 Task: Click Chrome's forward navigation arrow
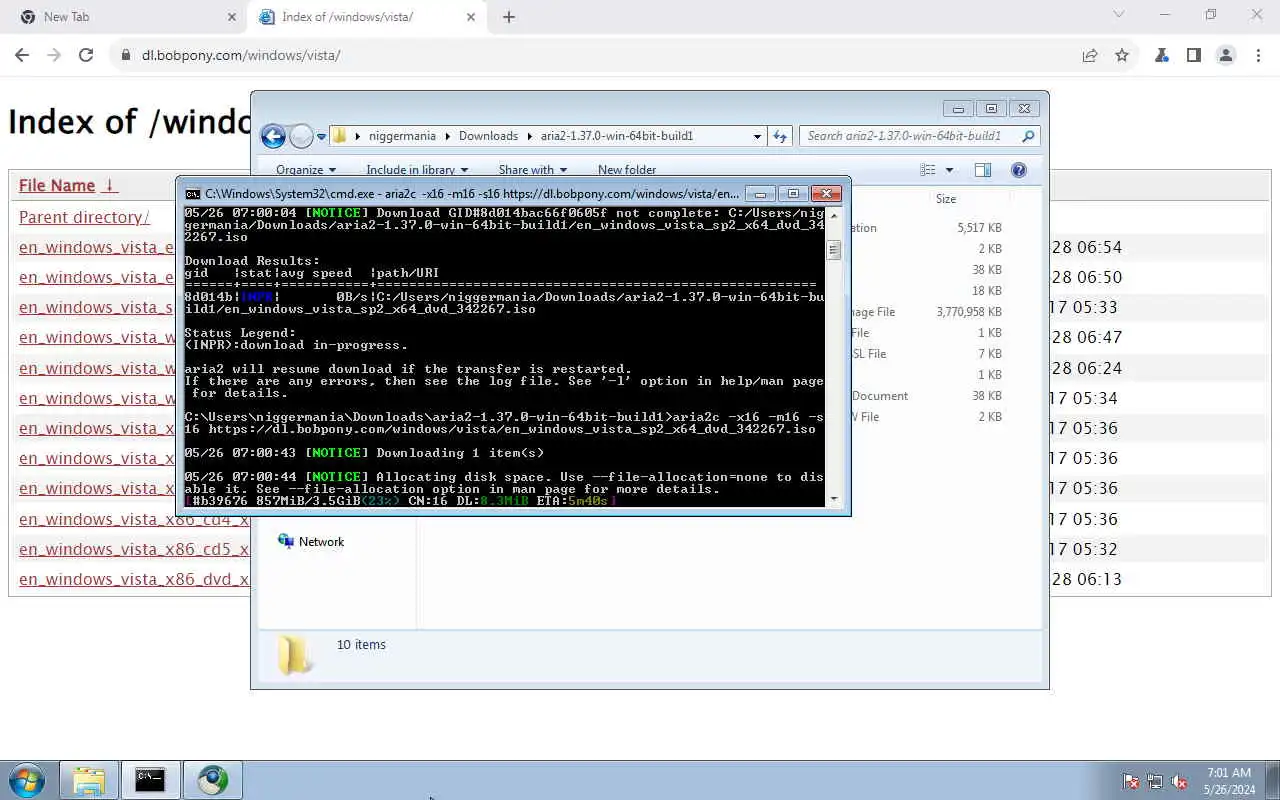pos(54,55)
